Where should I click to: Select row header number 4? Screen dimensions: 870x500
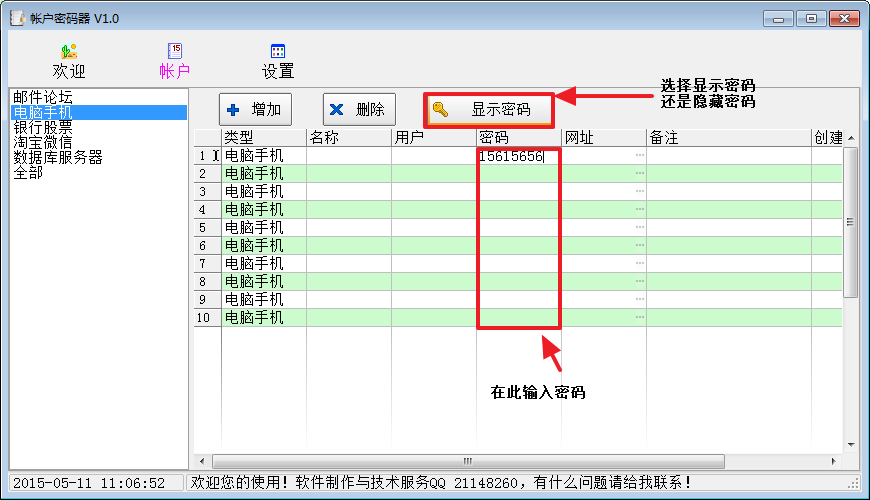click(x=208, y=210)
